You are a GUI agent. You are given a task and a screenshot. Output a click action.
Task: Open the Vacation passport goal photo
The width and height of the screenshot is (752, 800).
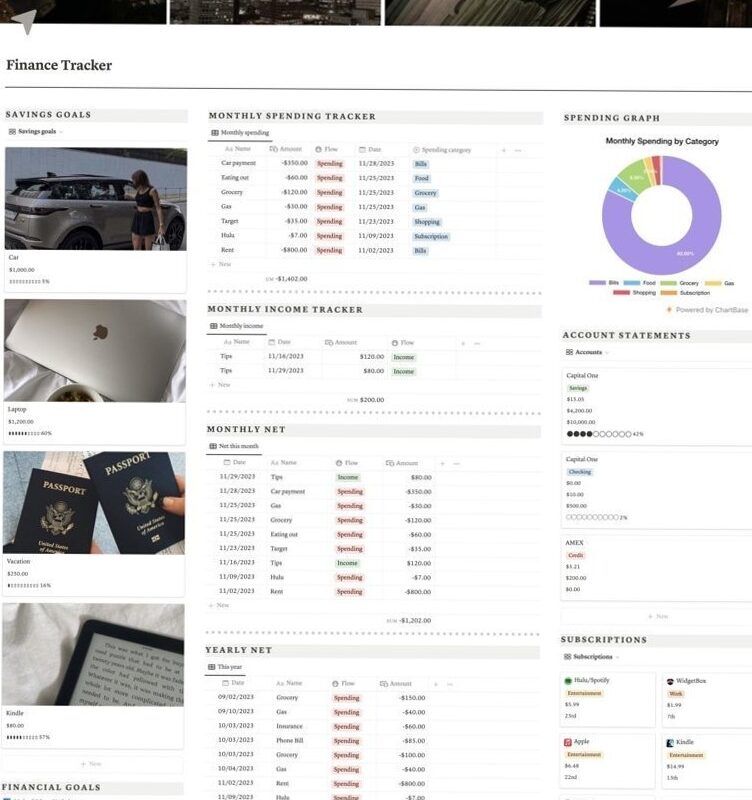94,502
